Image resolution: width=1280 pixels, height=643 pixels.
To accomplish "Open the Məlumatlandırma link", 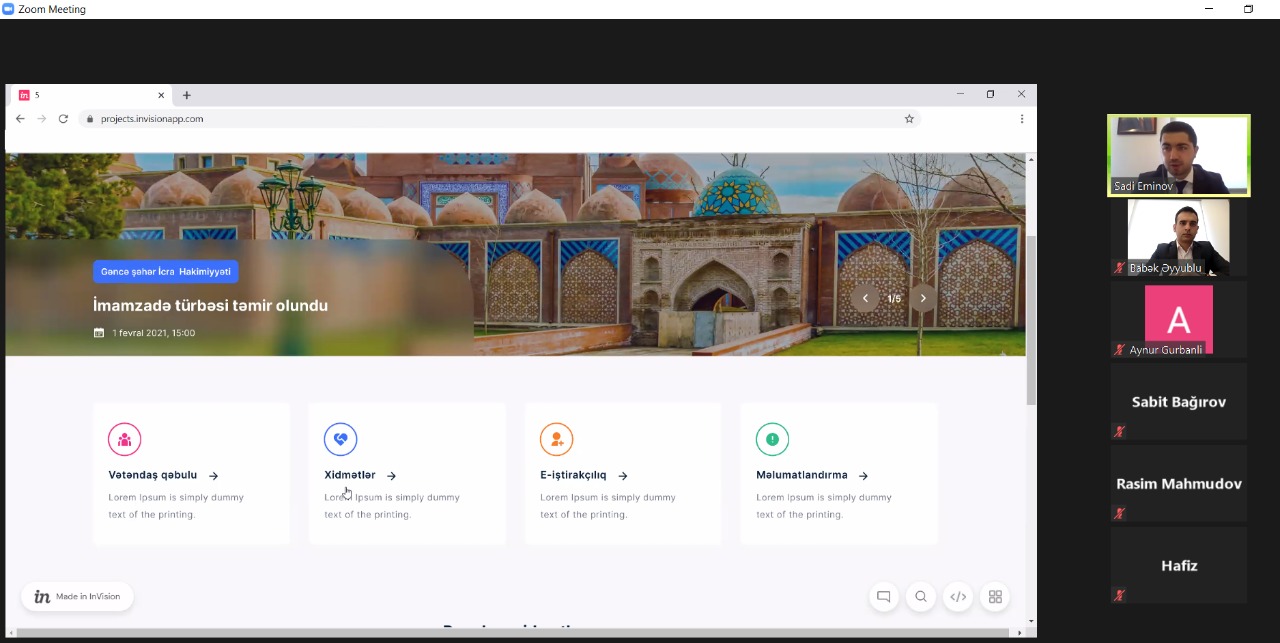I will click(802, 475).
